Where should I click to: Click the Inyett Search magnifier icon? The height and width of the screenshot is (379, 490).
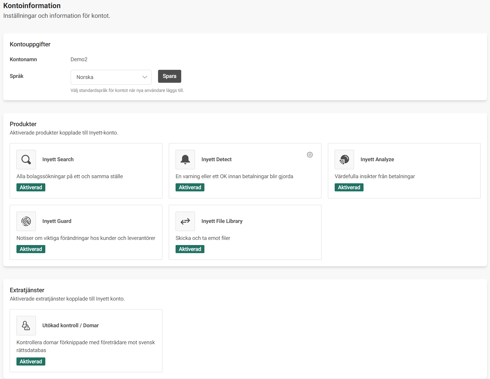point(26,160)
